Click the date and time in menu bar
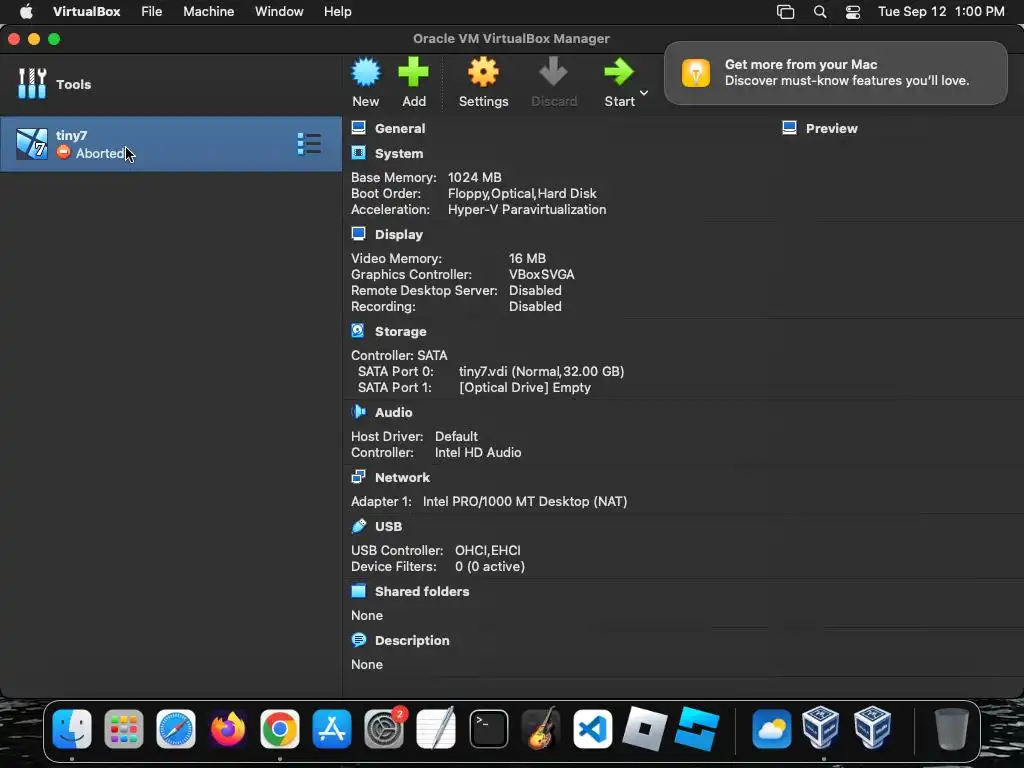 click(941, 12)
